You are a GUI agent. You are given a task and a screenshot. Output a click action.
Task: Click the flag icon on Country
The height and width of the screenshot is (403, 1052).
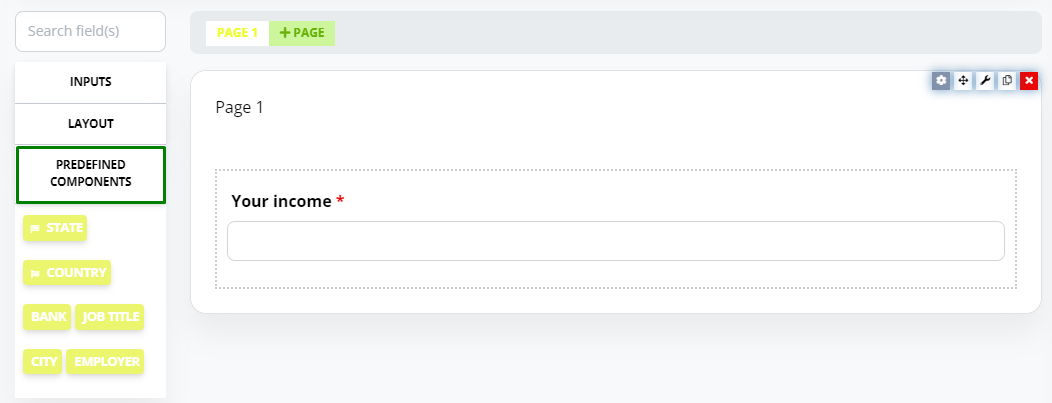36,274
